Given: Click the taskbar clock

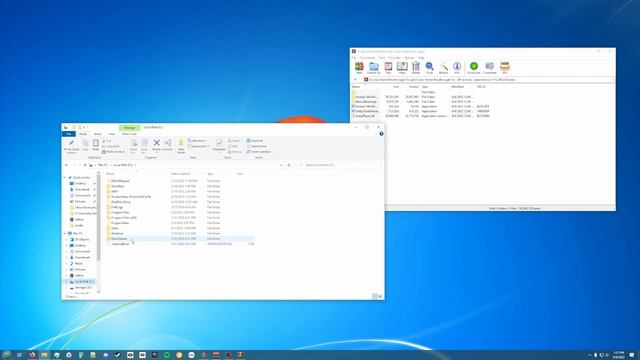Looking at the screenshot, I should click(x=619, y=355).
